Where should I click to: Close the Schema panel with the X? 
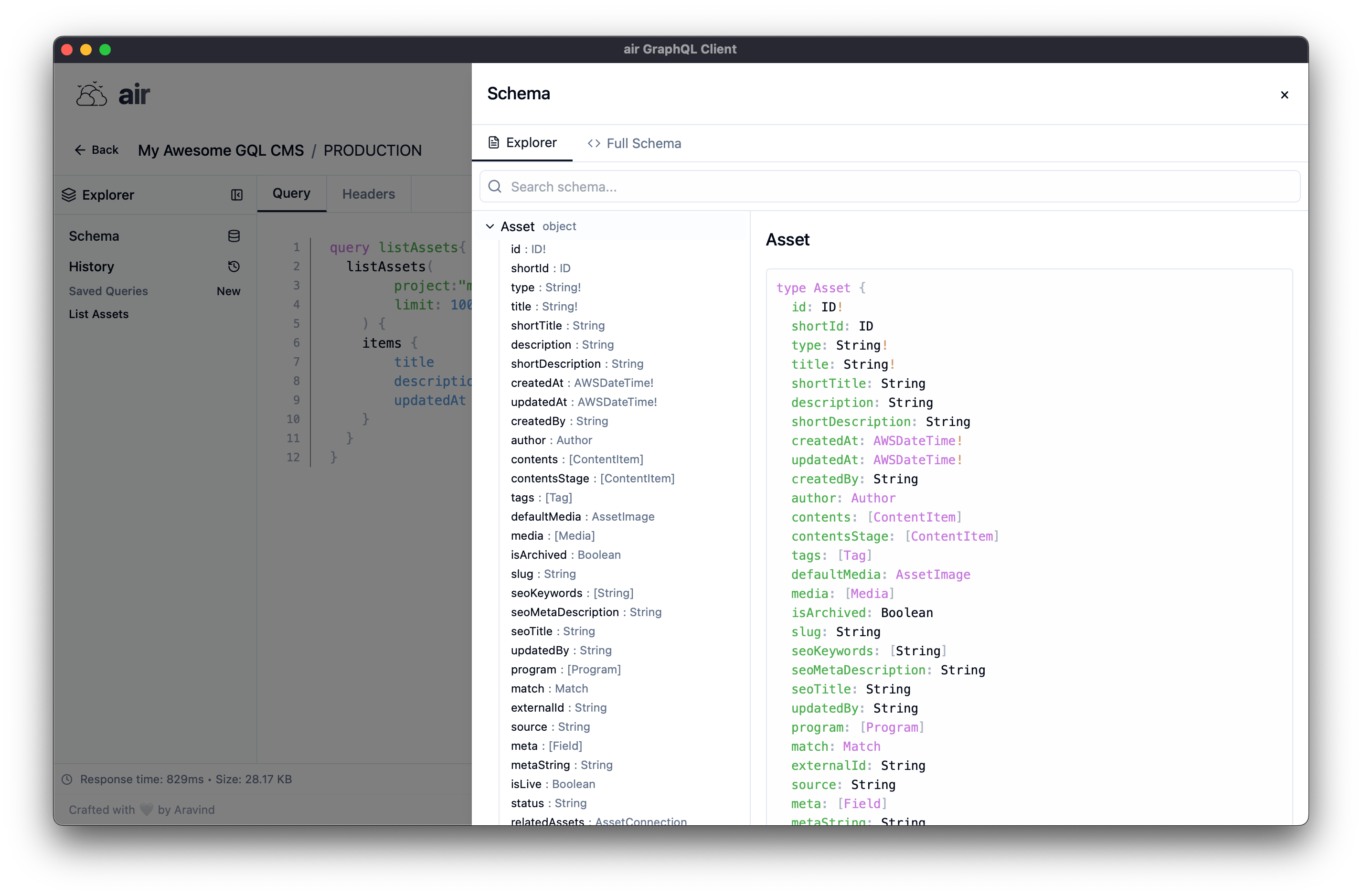[x=1284, y=95]
